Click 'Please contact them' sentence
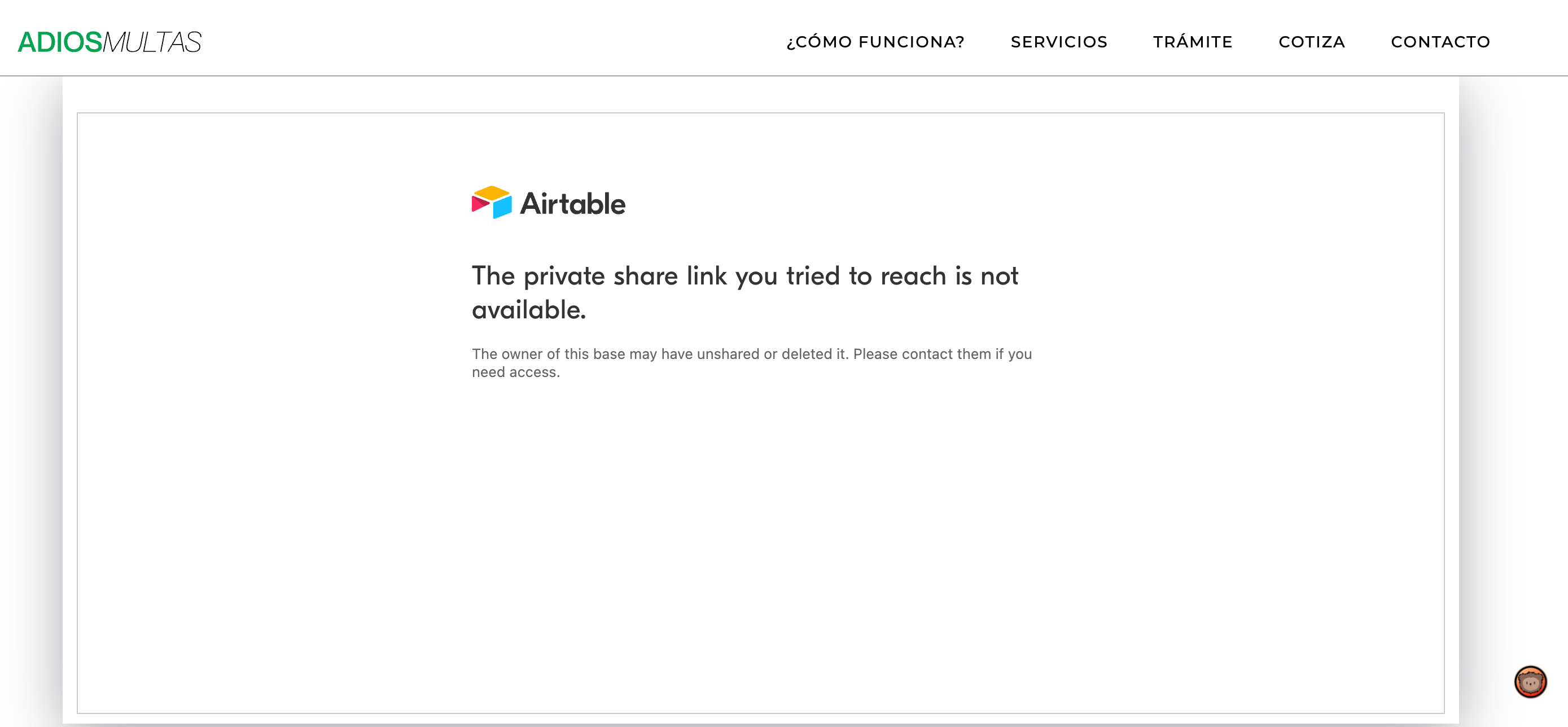1568x727 pixels. (x=922, y=354)
